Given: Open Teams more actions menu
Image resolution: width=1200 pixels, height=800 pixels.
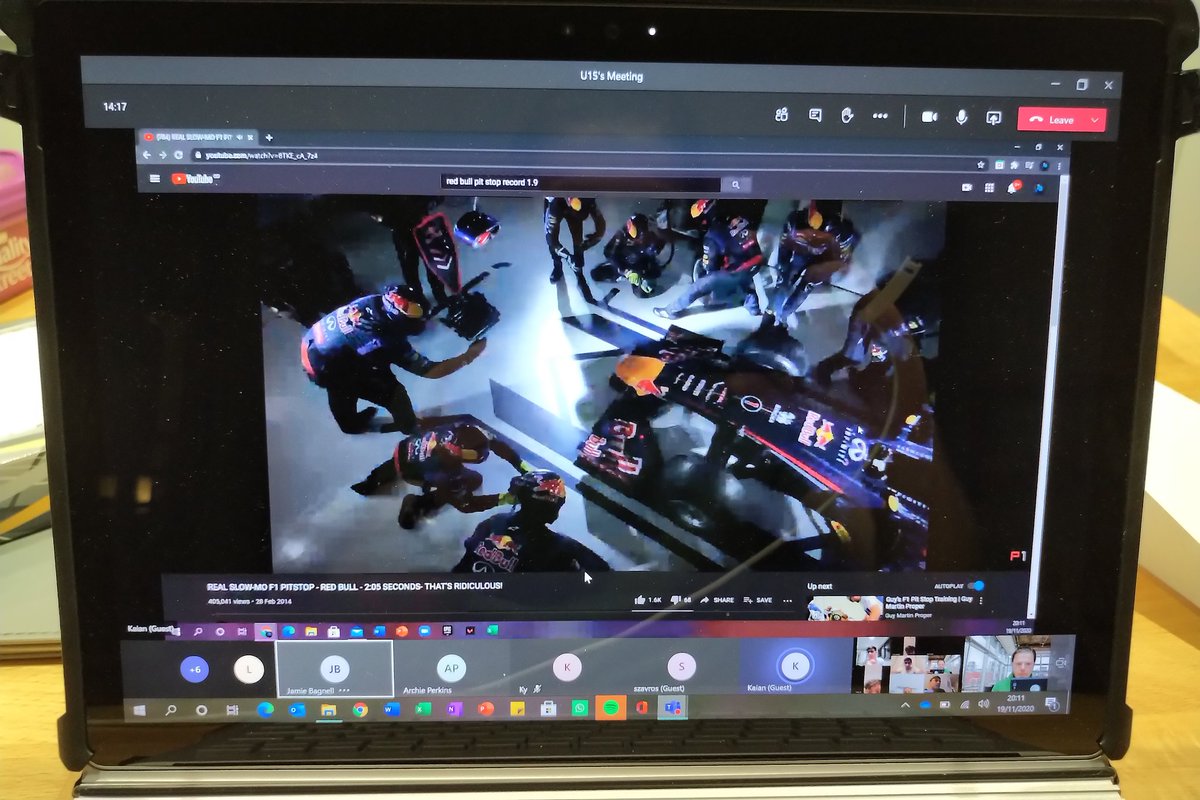Looking at the screenshot, I should pyautogui.click(x=880, y=116).
